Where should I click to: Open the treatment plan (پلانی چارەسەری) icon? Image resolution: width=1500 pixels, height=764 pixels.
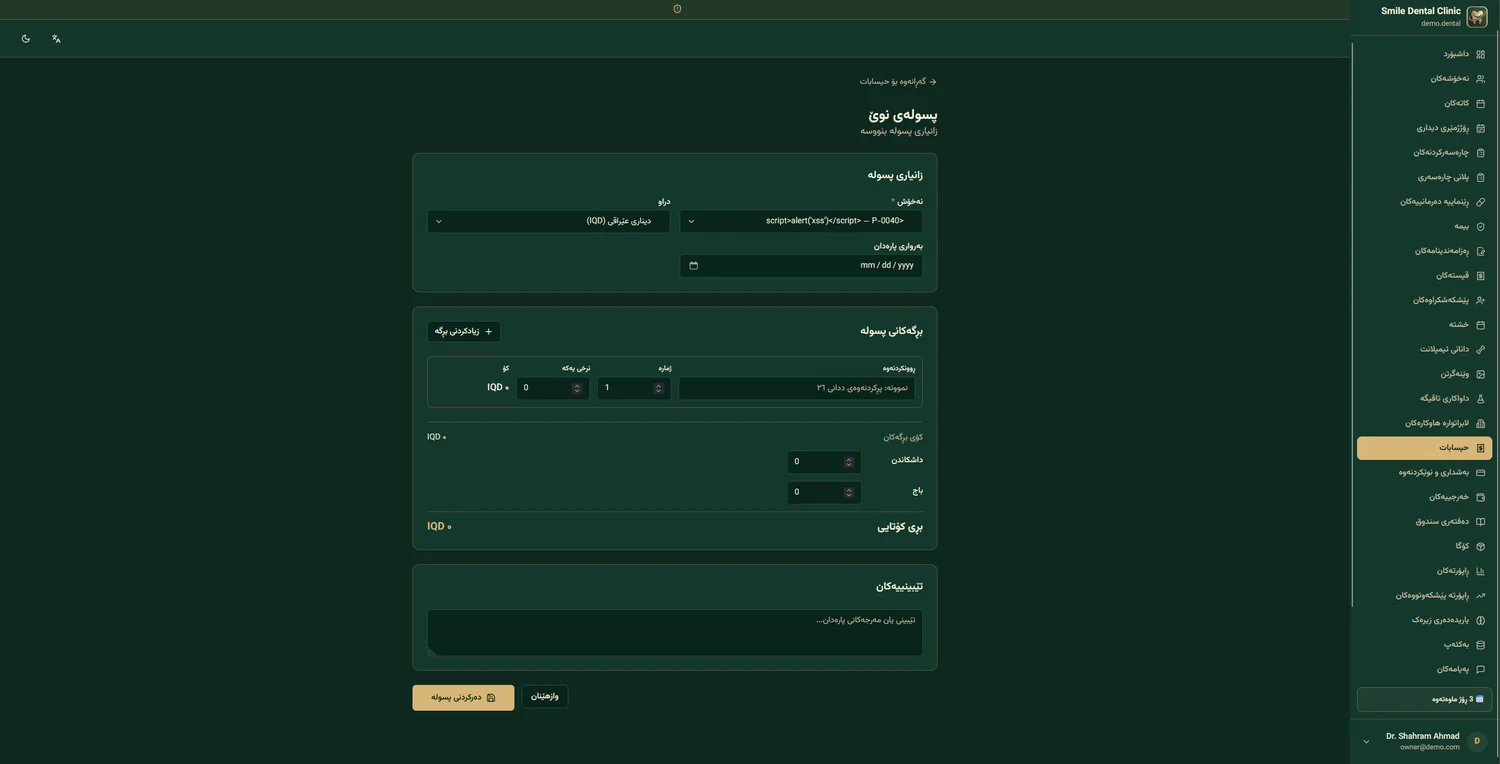tap(1481, 177)
